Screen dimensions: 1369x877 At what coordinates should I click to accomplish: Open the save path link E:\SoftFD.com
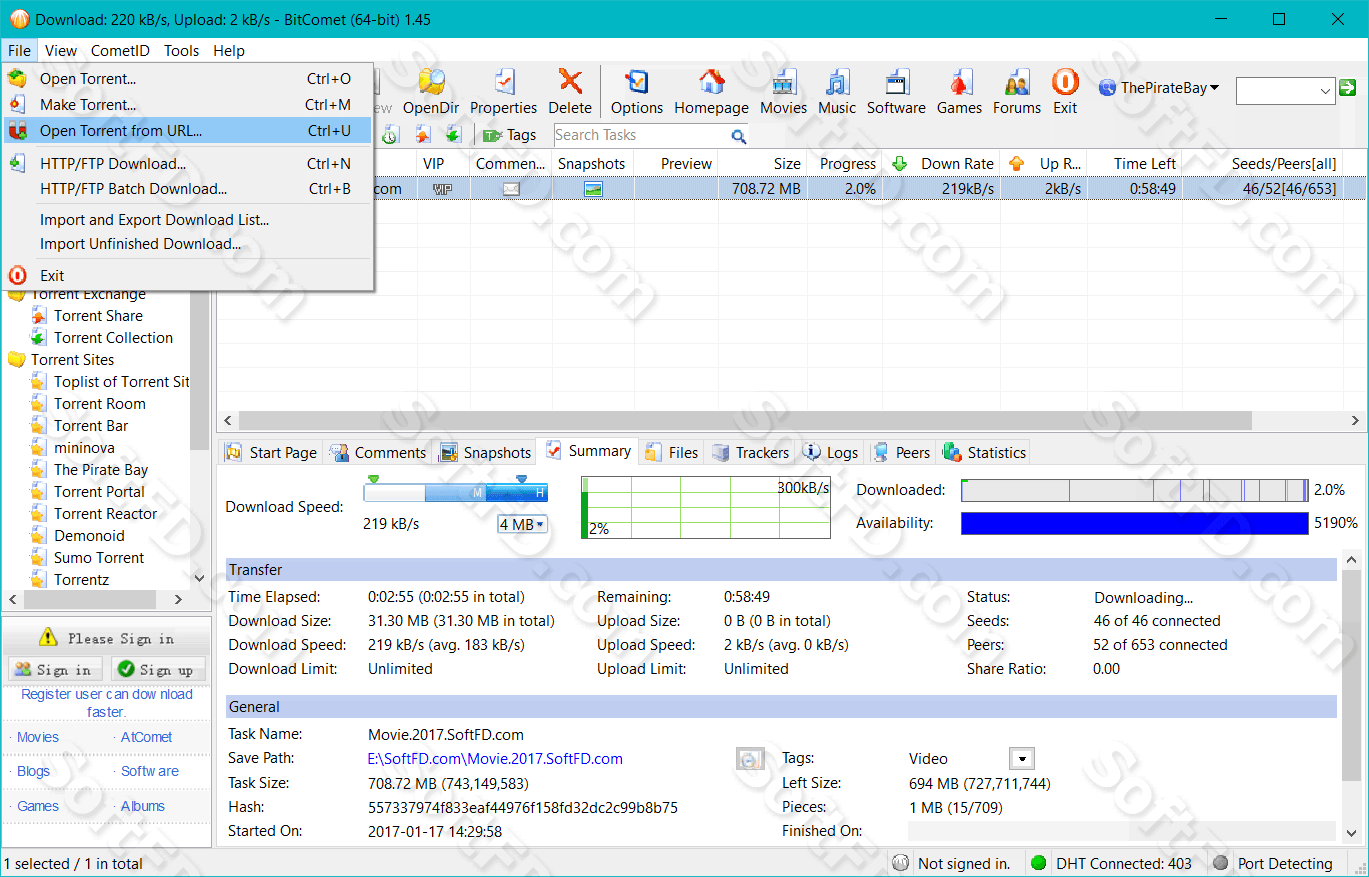[x=495, y=759]
